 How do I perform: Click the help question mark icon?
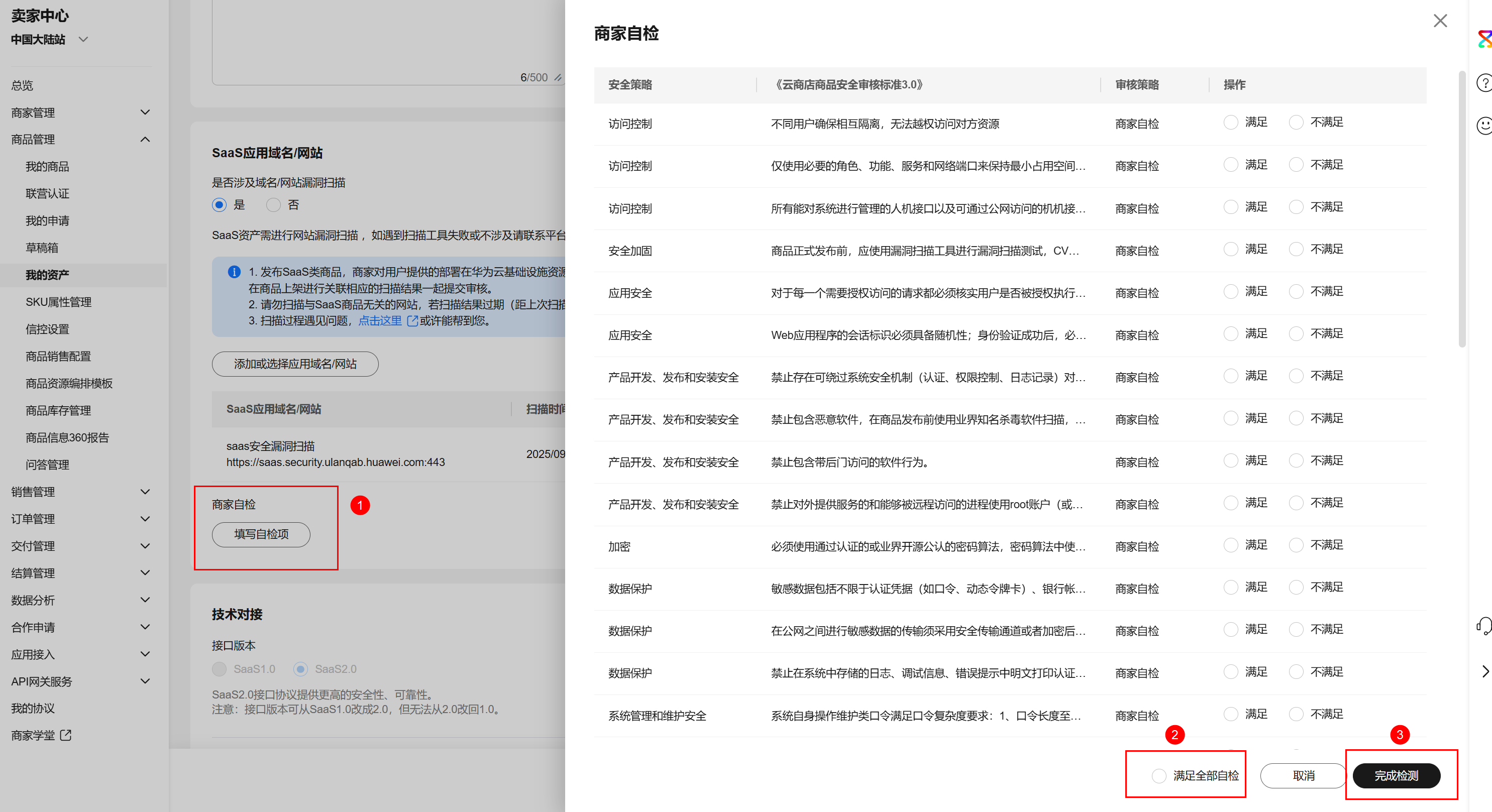(1484, 83)
